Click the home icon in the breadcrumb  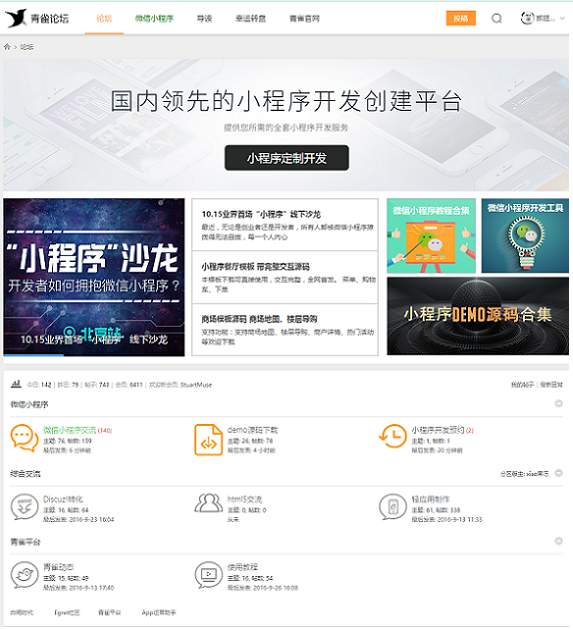[7, 47]
